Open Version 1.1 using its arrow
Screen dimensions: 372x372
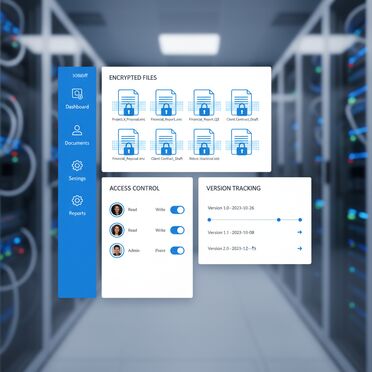click(x=300, y=232)
